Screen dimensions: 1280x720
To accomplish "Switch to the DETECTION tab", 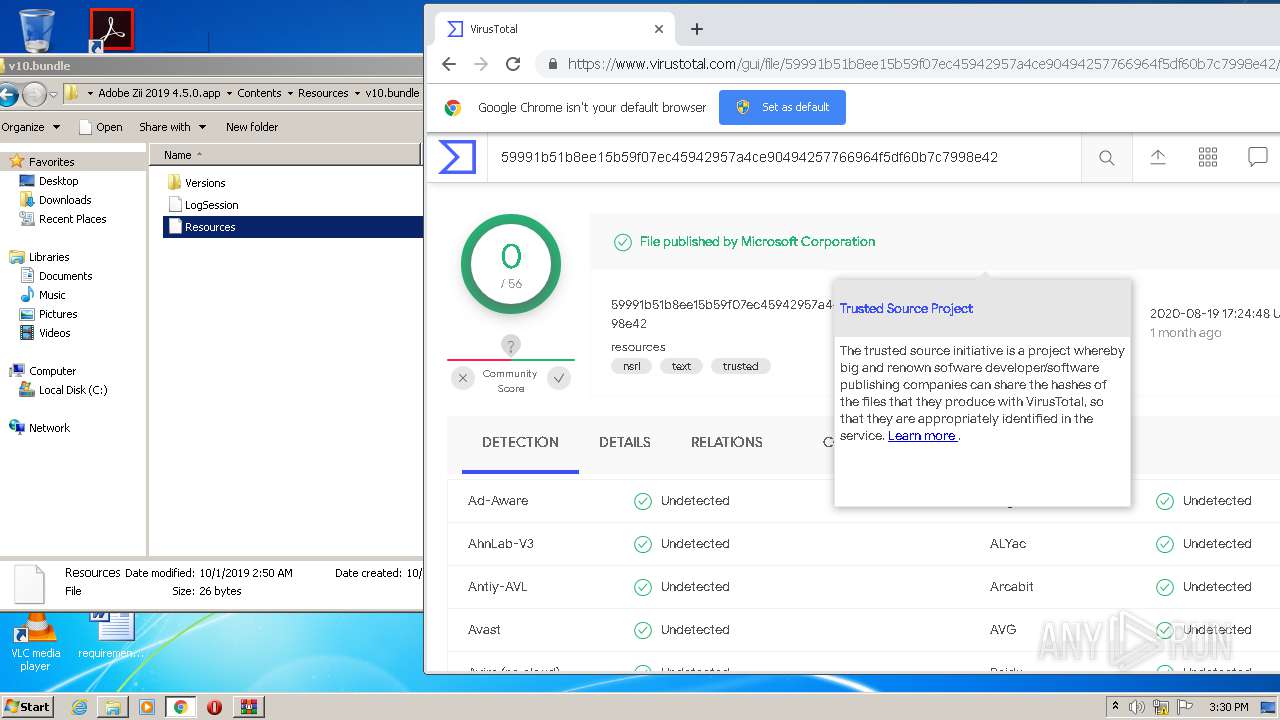I will pyautogui.click(x=520, y=442).
